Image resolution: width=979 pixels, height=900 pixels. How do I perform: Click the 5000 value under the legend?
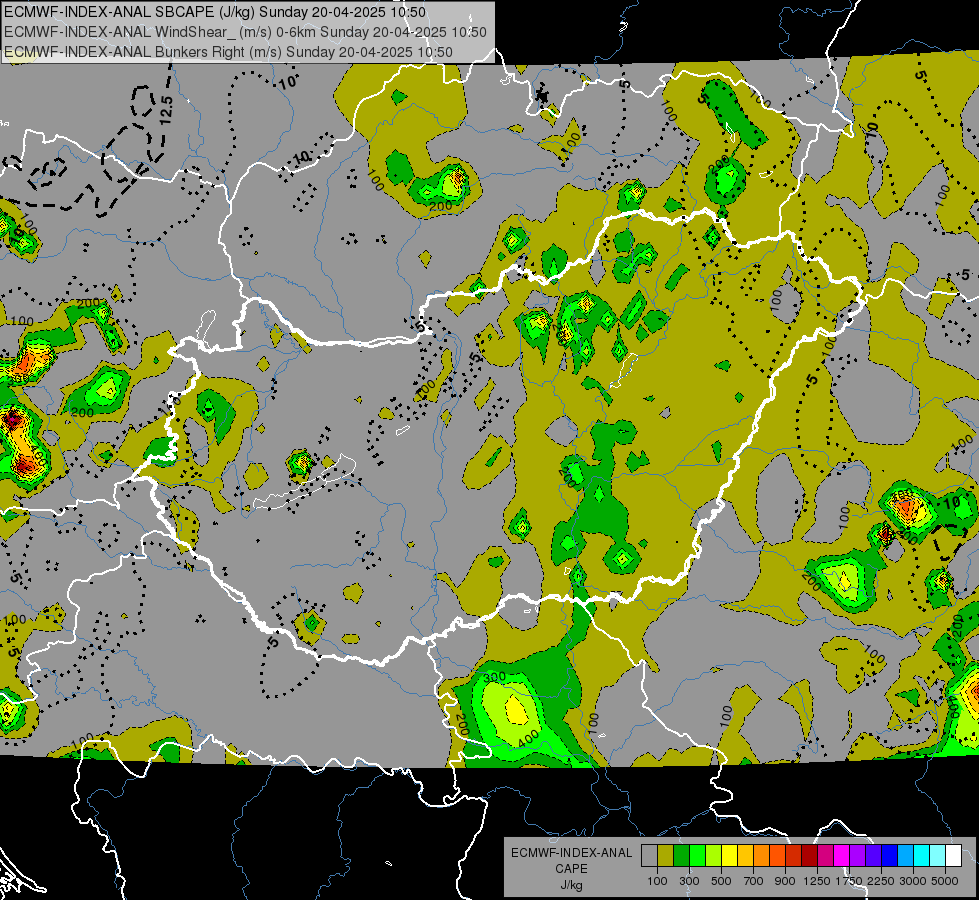(x=945, y=881)
